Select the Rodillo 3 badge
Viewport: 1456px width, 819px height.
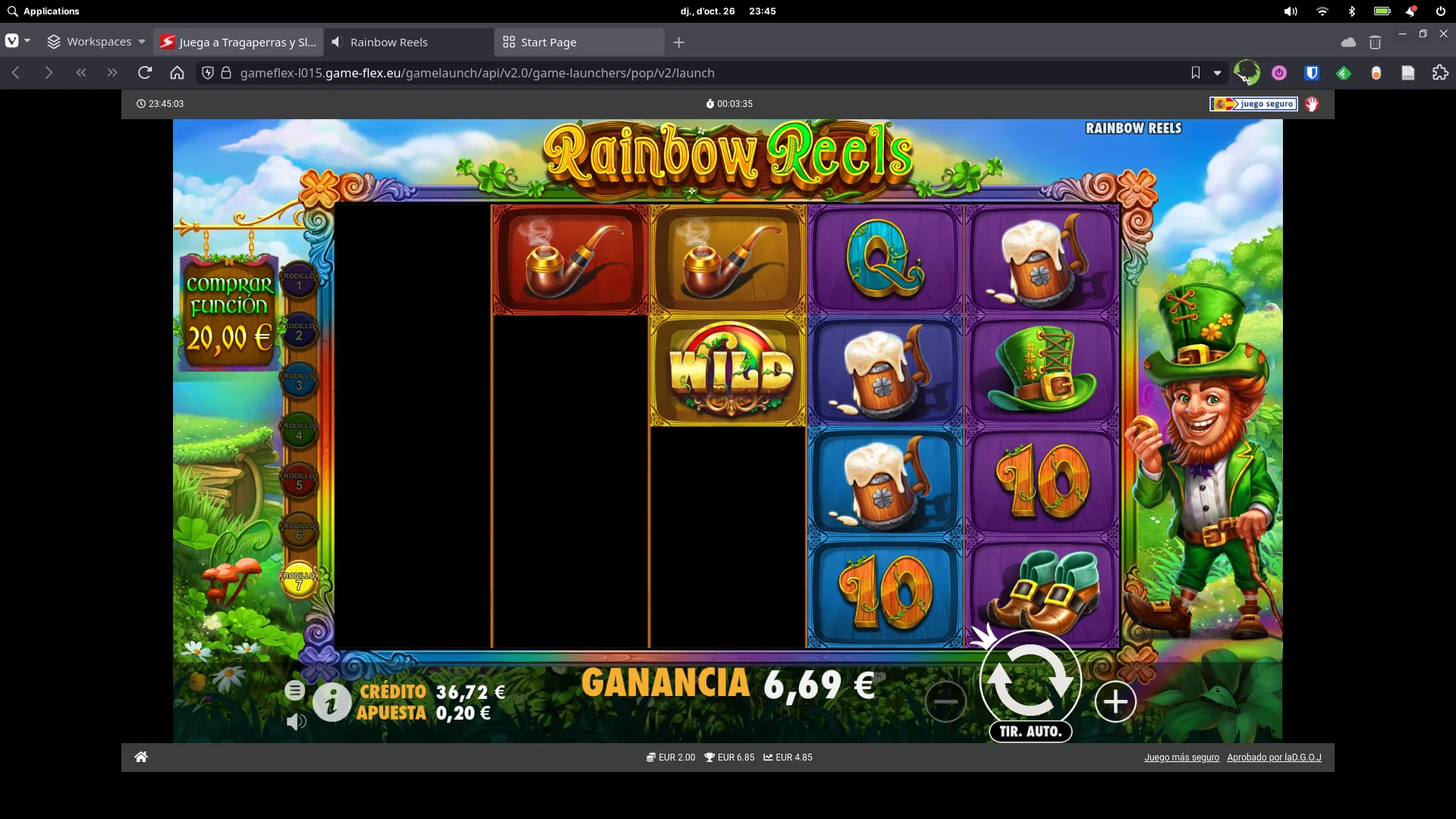[299, 381]
